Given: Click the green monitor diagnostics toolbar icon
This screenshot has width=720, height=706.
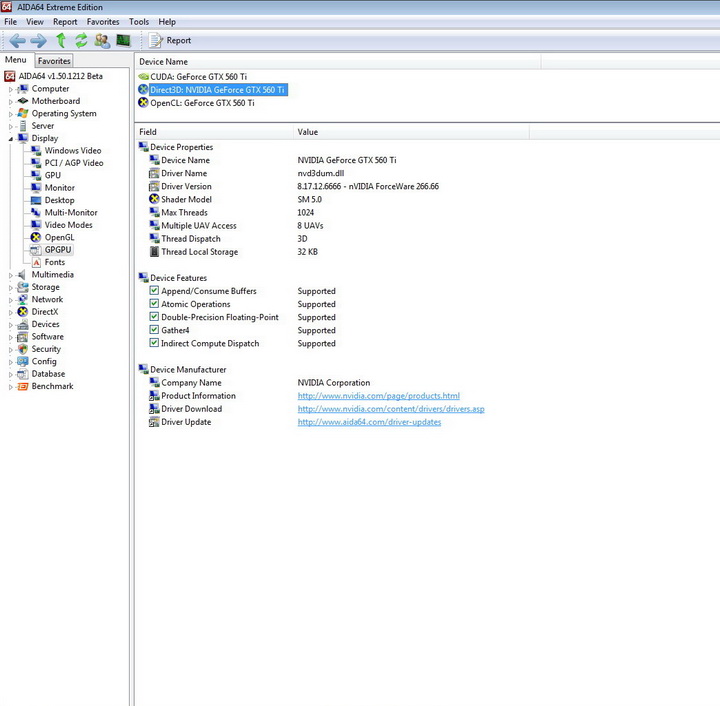Looking at the screenshot, I should point(123,40).
